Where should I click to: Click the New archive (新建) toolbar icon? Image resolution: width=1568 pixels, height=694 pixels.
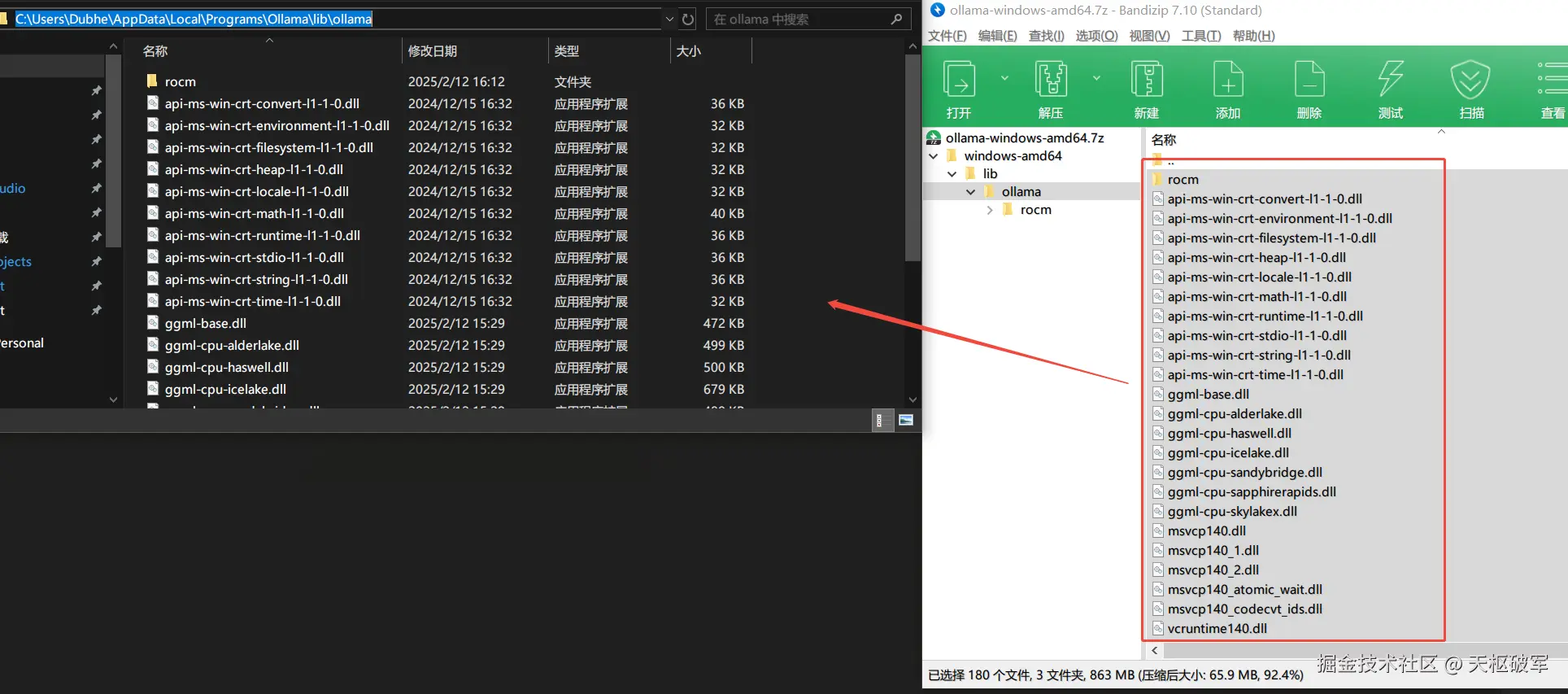point(1147,80)
